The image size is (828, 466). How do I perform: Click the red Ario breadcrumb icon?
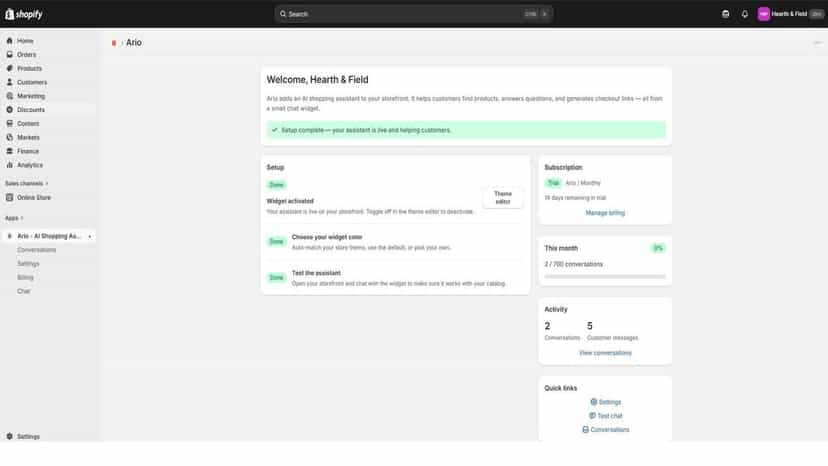click(x=114, y=43)
